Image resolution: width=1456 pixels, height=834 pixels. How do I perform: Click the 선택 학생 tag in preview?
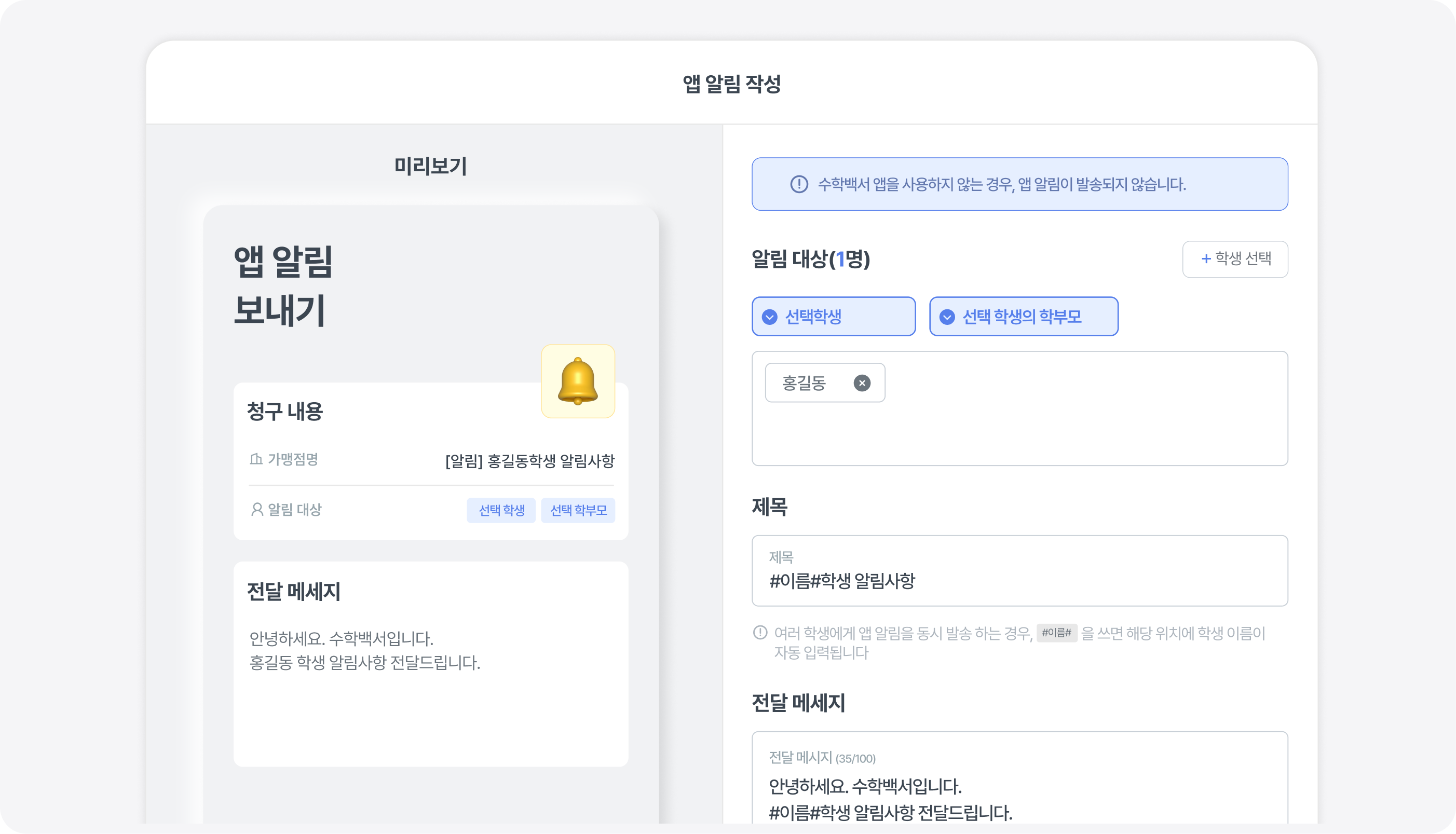tap(501, 510)
